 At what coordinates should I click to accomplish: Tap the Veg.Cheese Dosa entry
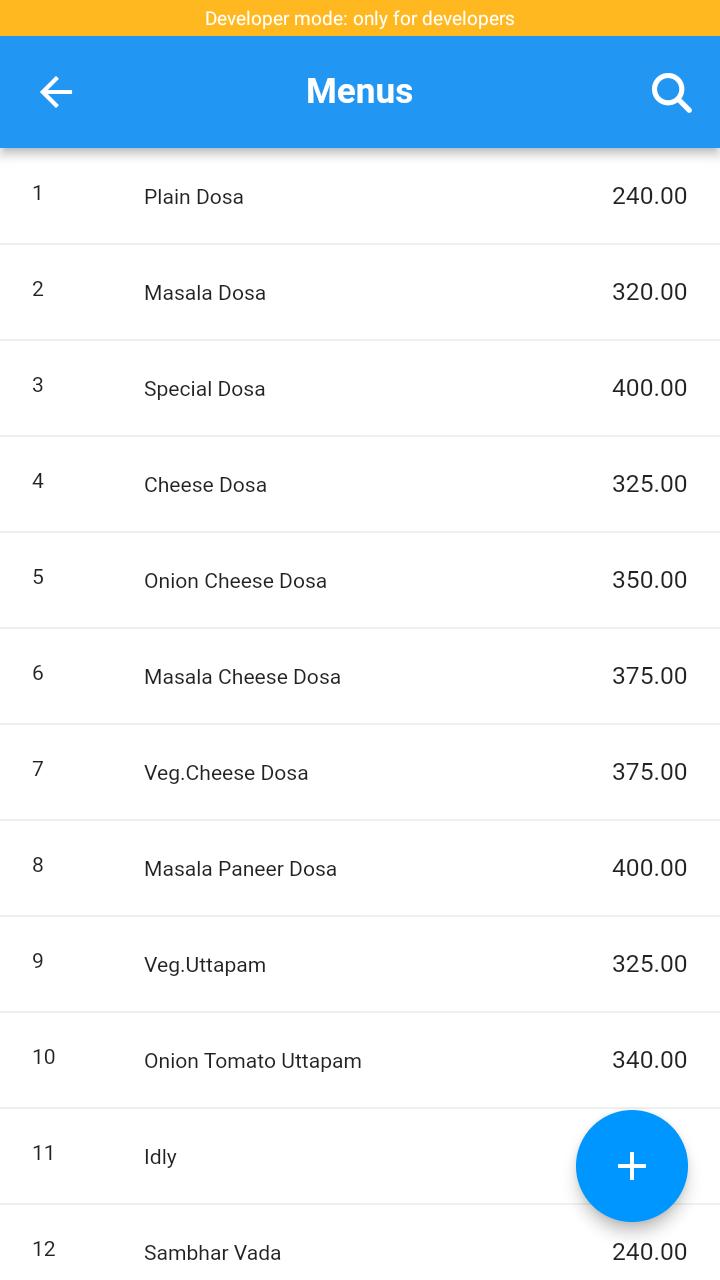point(360,772)
